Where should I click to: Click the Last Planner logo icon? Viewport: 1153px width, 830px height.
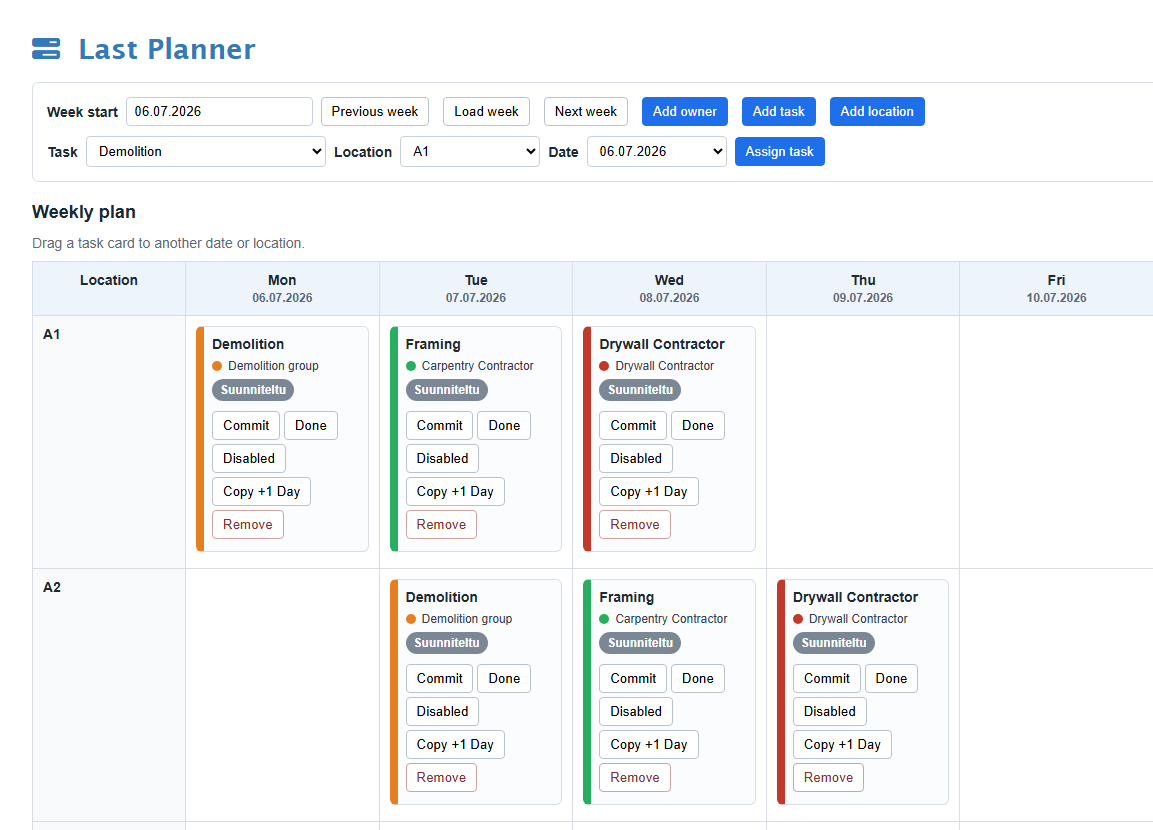click(46, 49)
